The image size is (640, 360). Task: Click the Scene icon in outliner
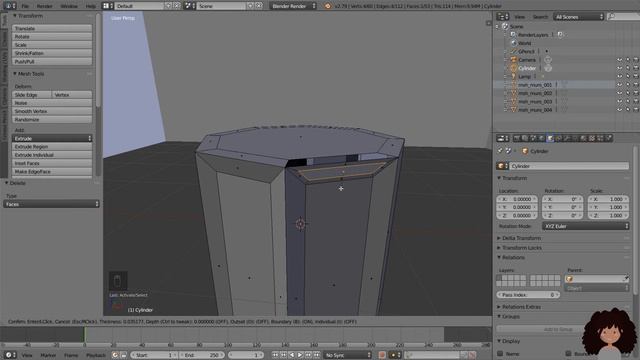tap(505, 26)
